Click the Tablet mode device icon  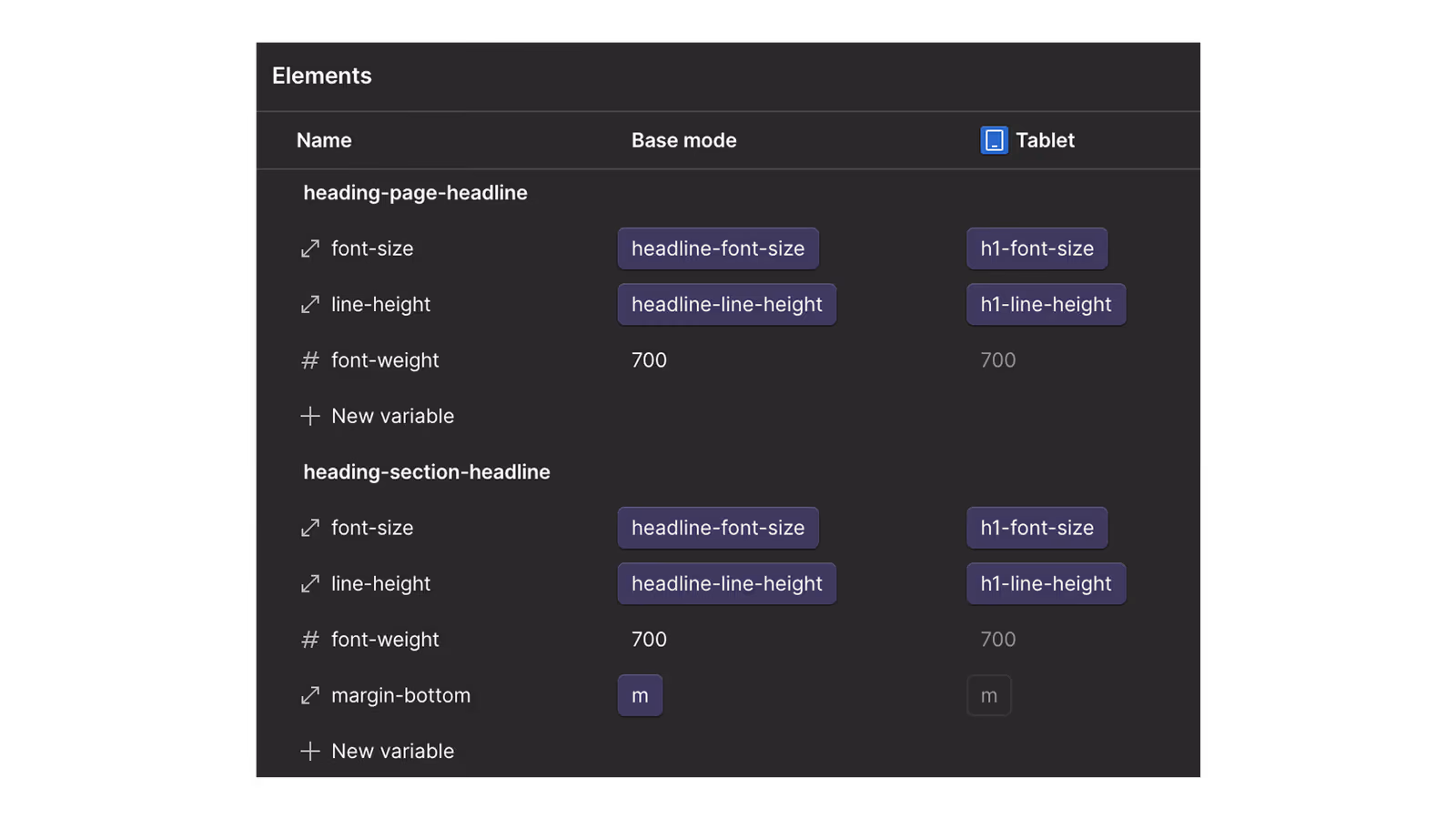coord(994,140)
